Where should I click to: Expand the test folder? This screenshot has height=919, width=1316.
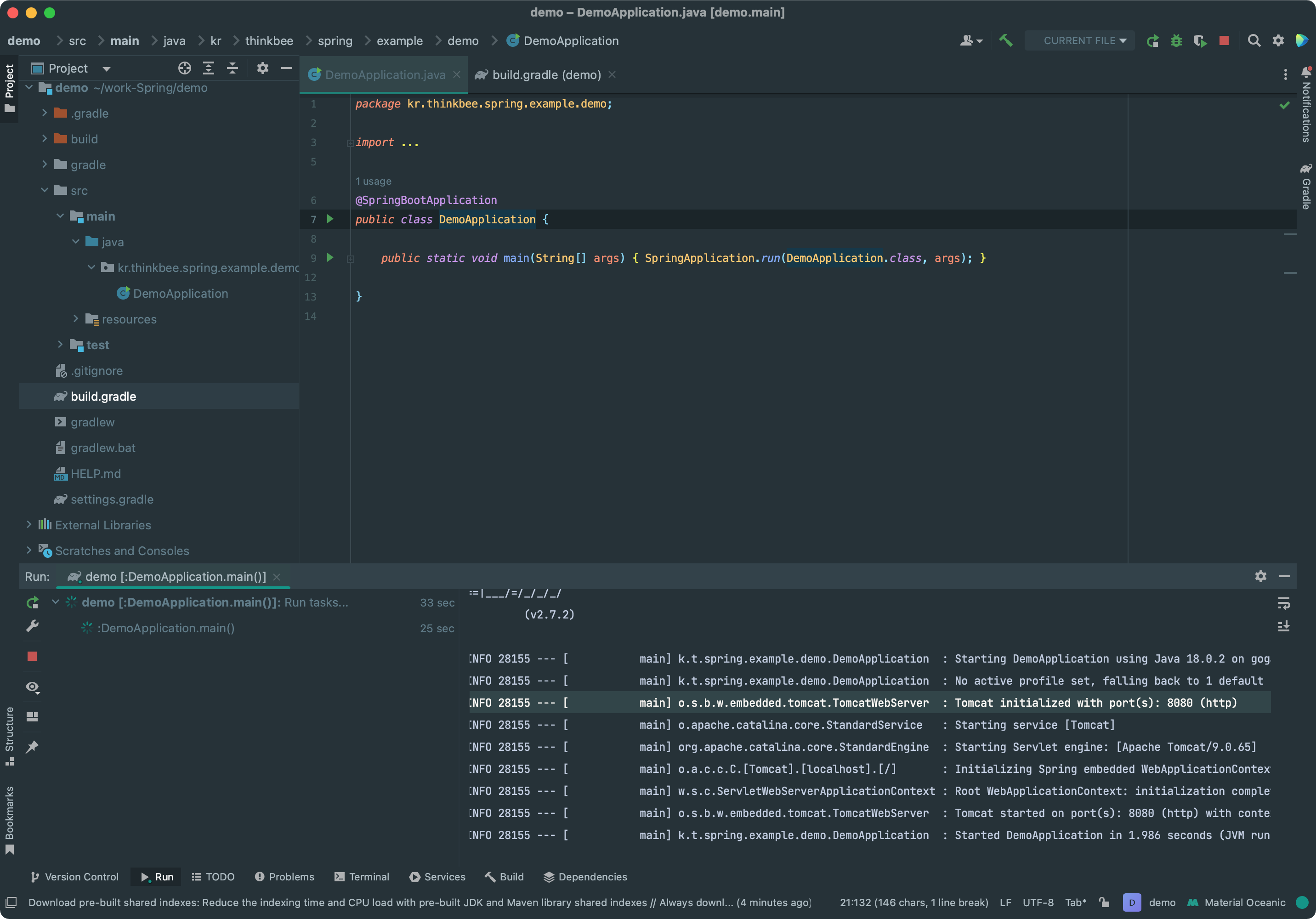pyautogui.click(x=60, y=345)
